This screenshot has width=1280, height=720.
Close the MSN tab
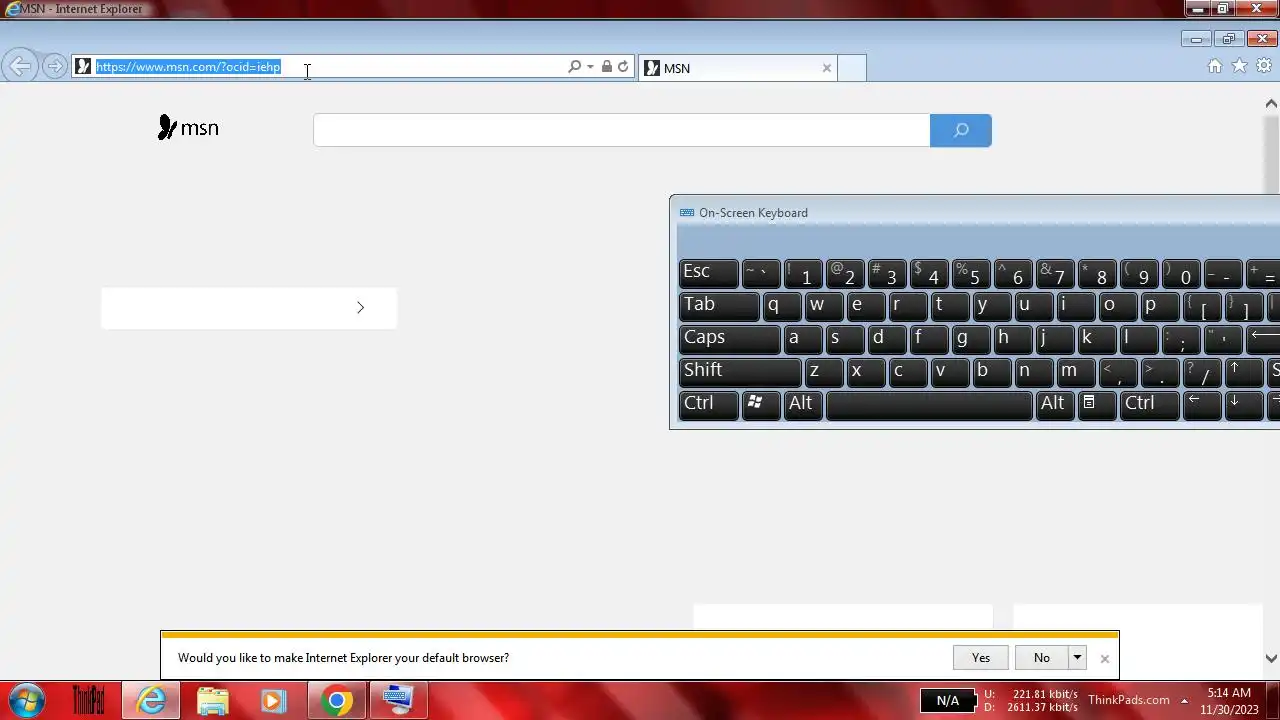(826, 68)
